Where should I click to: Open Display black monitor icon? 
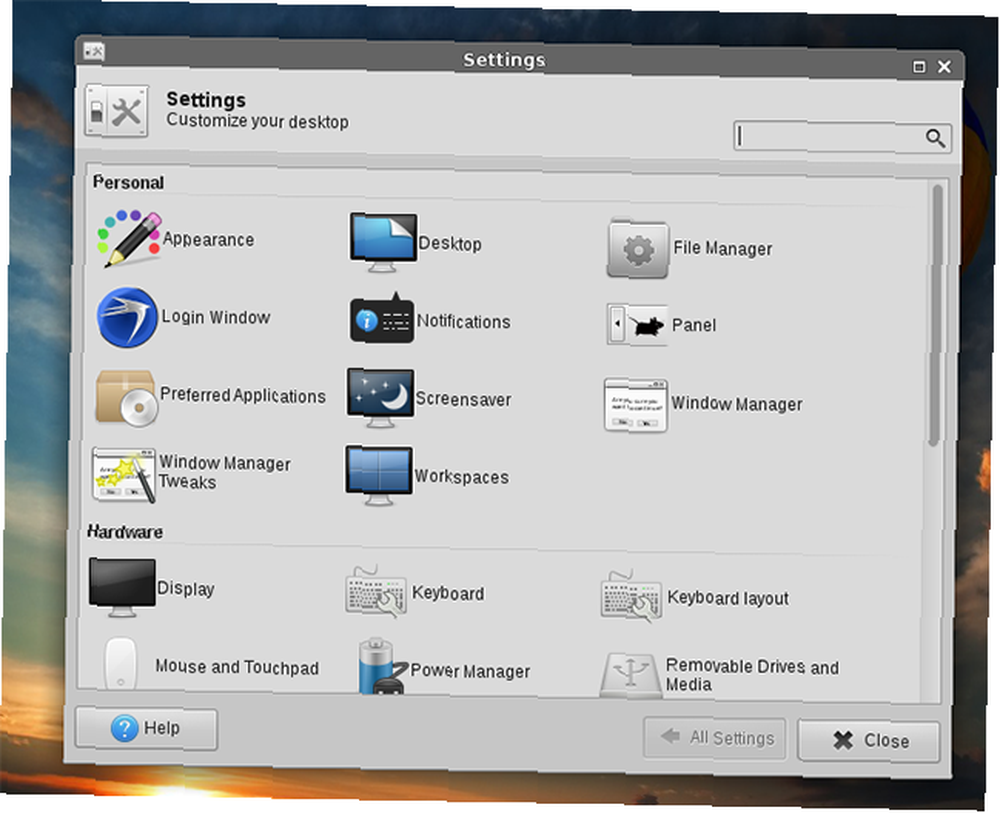(x=122, y=587)
